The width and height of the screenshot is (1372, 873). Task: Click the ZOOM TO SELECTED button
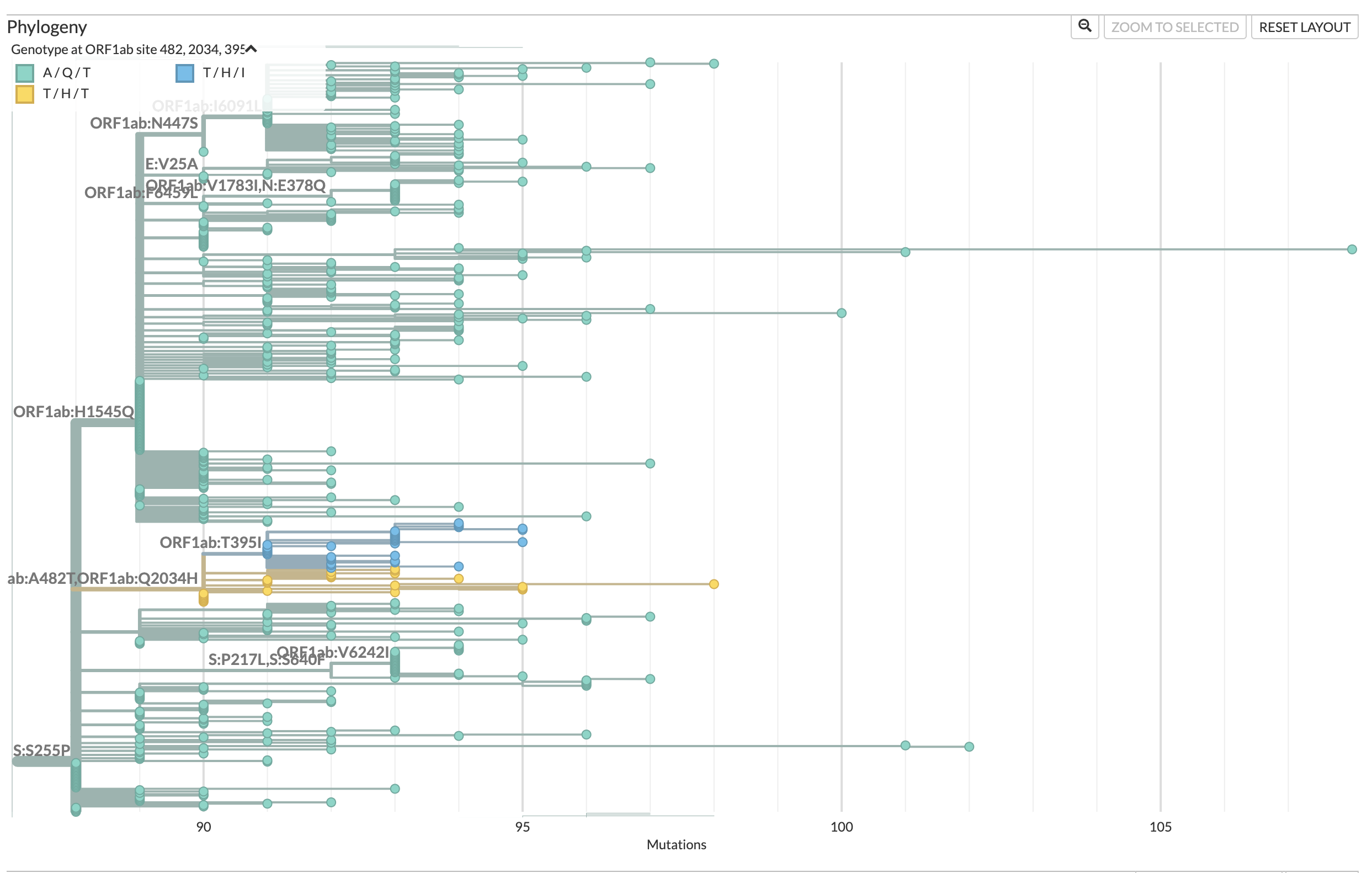click(x=1174, y=27)
